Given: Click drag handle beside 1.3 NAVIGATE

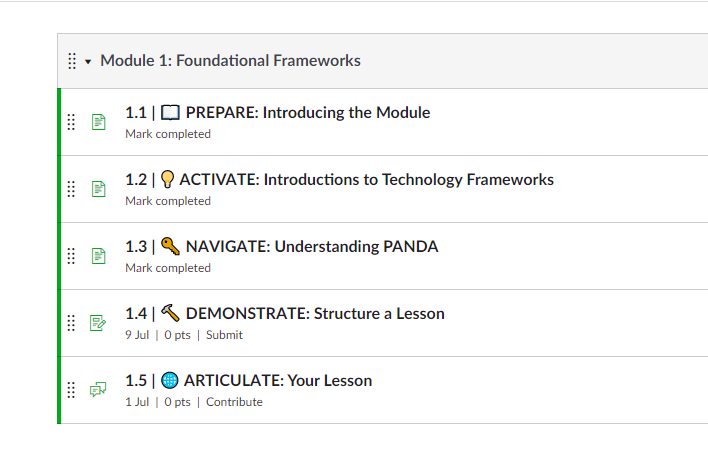Looking at the screenshot, I should coord(71,256).
